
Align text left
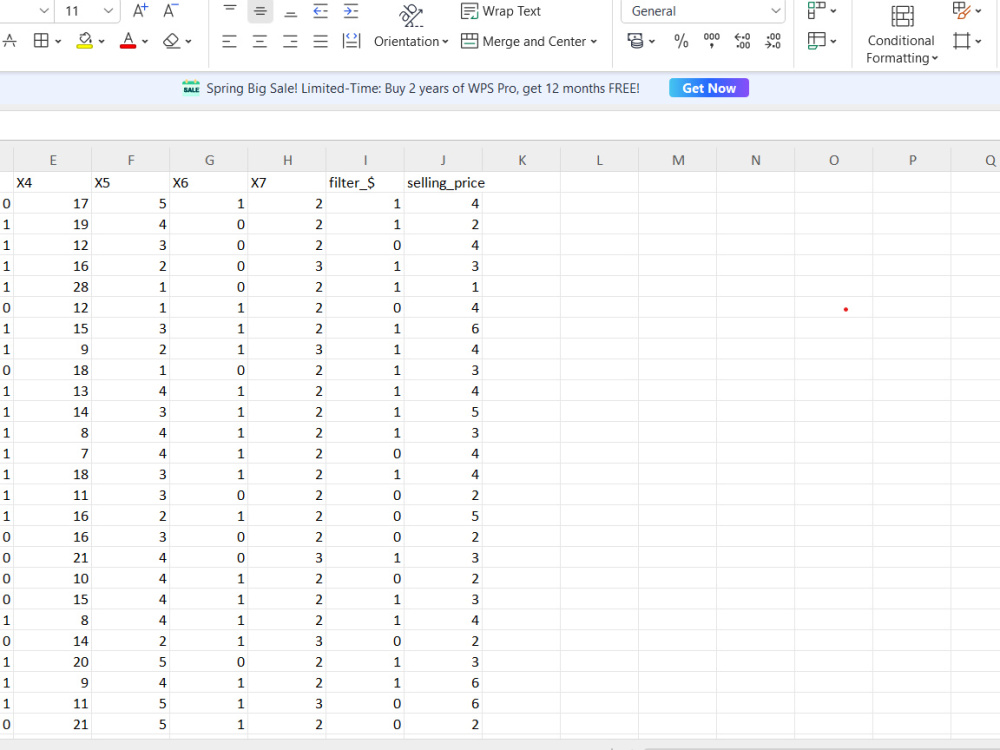(230, 41)
